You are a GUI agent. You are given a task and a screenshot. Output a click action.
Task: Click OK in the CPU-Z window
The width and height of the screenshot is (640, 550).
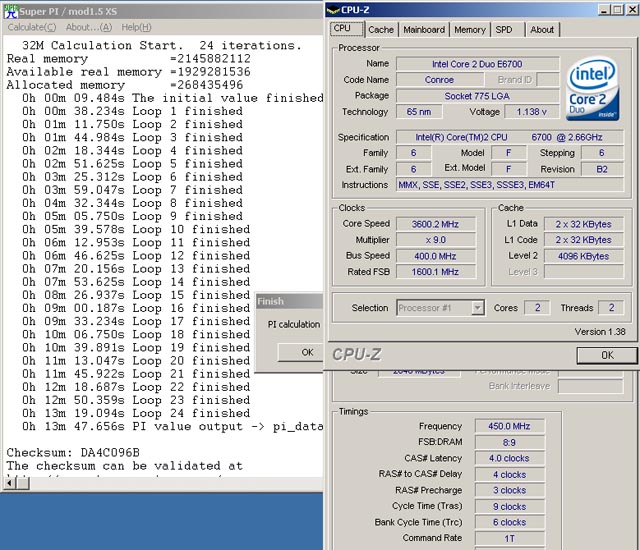tap(607, 355)
